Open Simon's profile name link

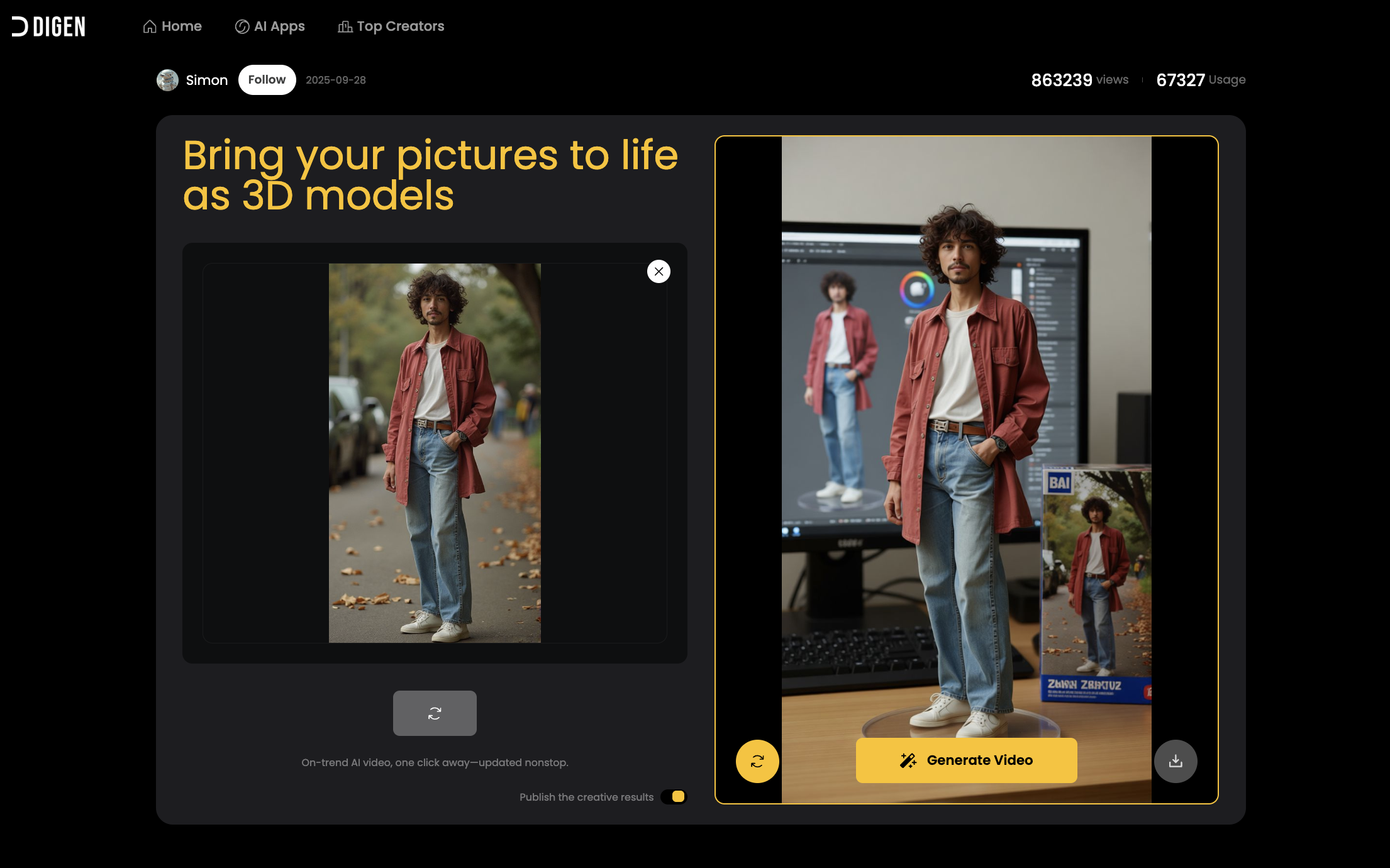click(206, 81)
